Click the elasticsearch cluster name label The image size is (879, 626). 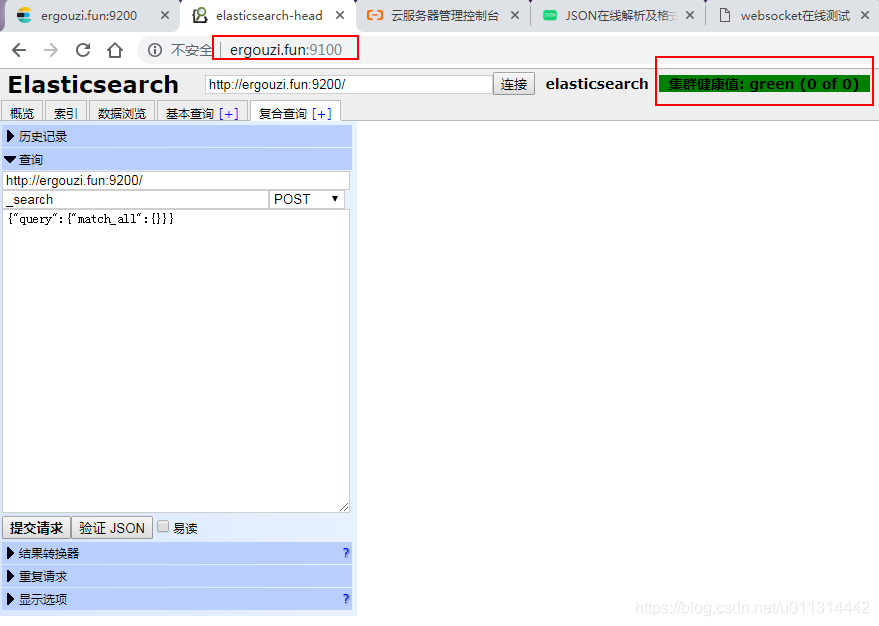[597, 84]
